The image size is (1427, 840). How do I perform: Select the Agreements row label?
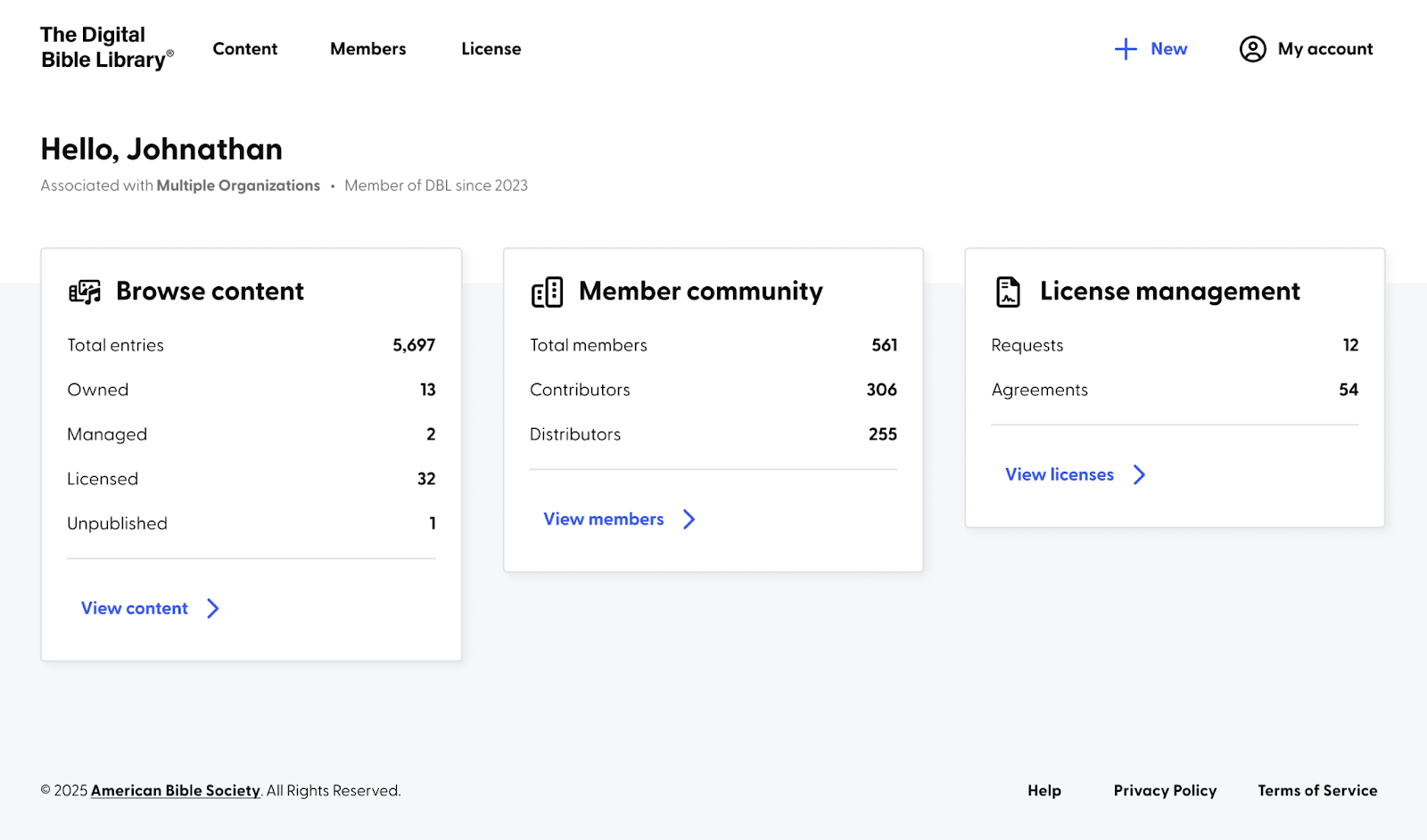[1040, 390]
